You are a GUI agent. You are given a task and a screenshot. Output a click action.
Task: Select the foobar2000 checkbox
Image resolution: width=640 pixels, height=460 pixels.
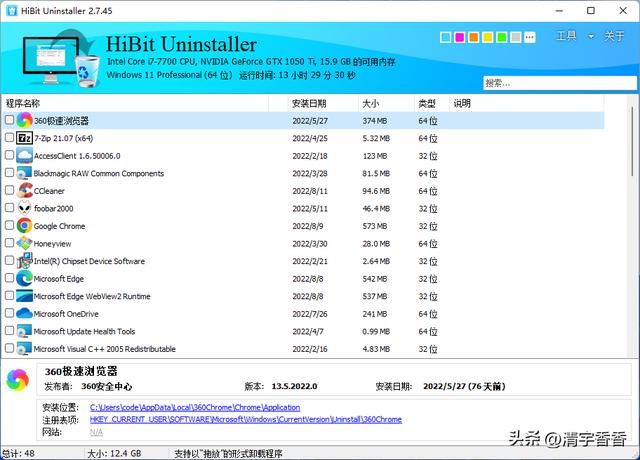click(x=9, y=208)
